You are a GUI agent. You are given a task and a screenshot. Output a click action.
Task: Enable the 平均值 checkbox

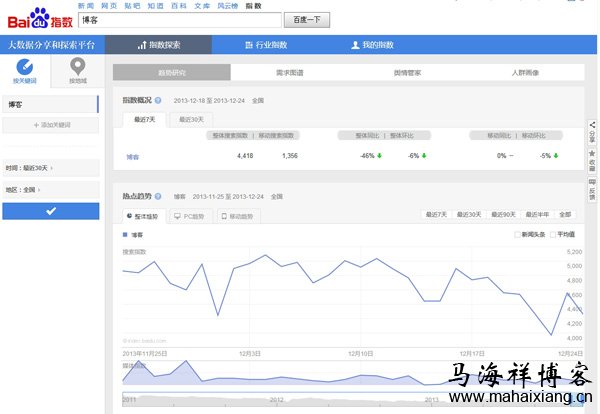[x=553, y=235]
